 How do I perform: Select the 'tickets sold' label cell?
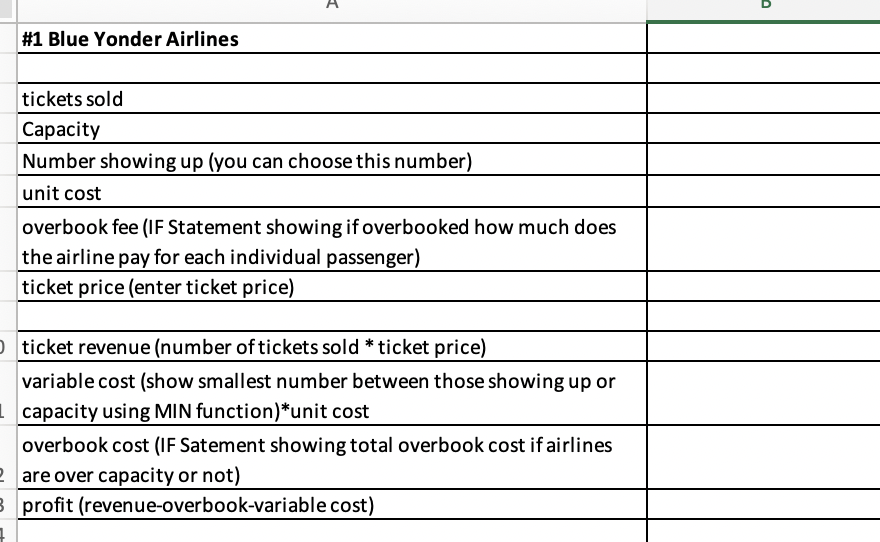point(332,98)
